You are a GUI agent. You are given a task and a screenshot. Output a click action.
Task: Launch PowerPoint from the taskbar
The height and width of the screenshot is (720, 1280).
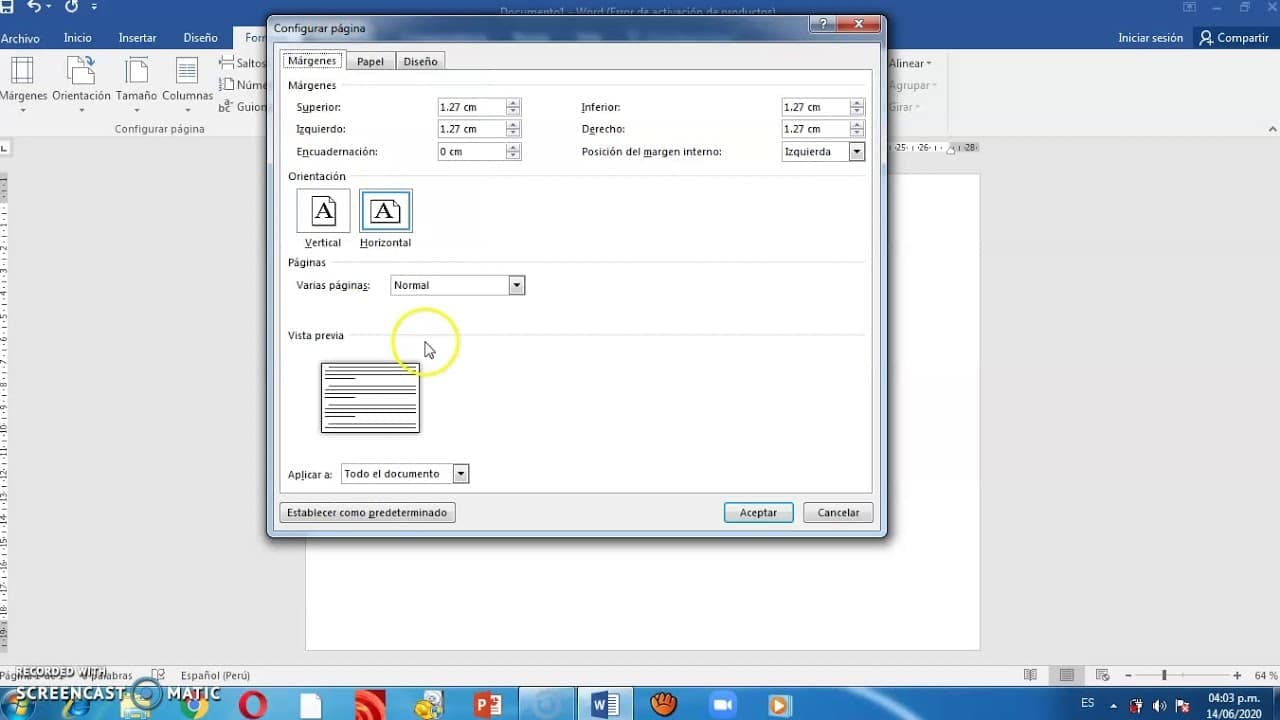point(488,704)
